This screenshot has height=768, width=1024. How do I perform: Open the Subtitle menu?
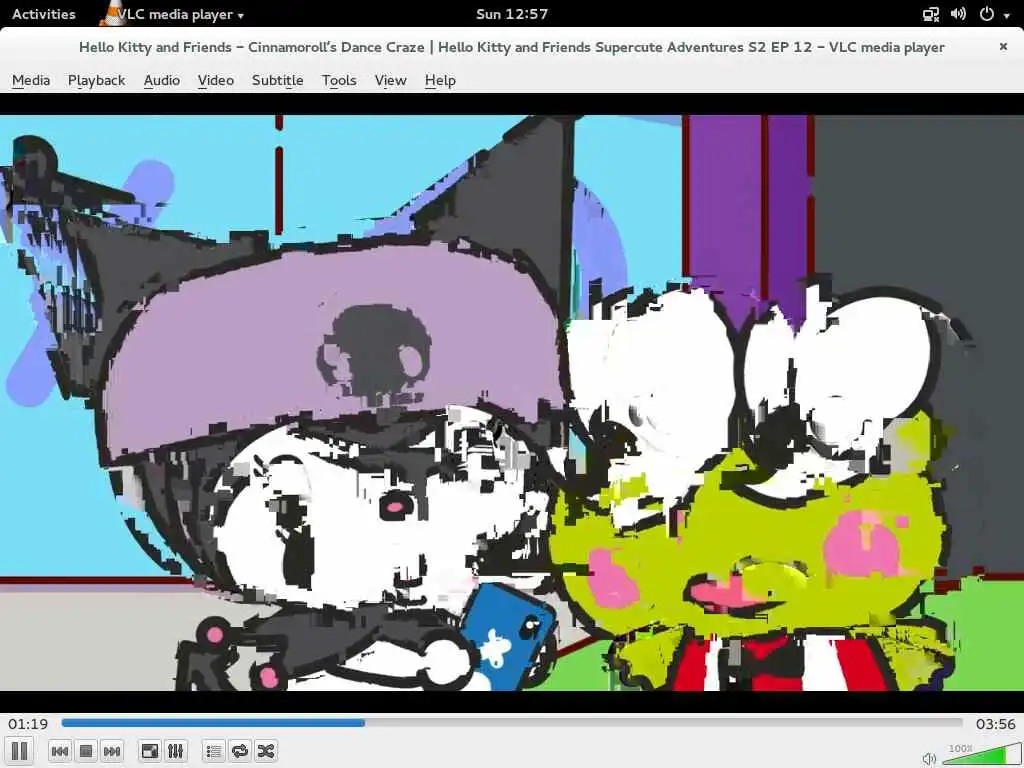pos(278,80)
